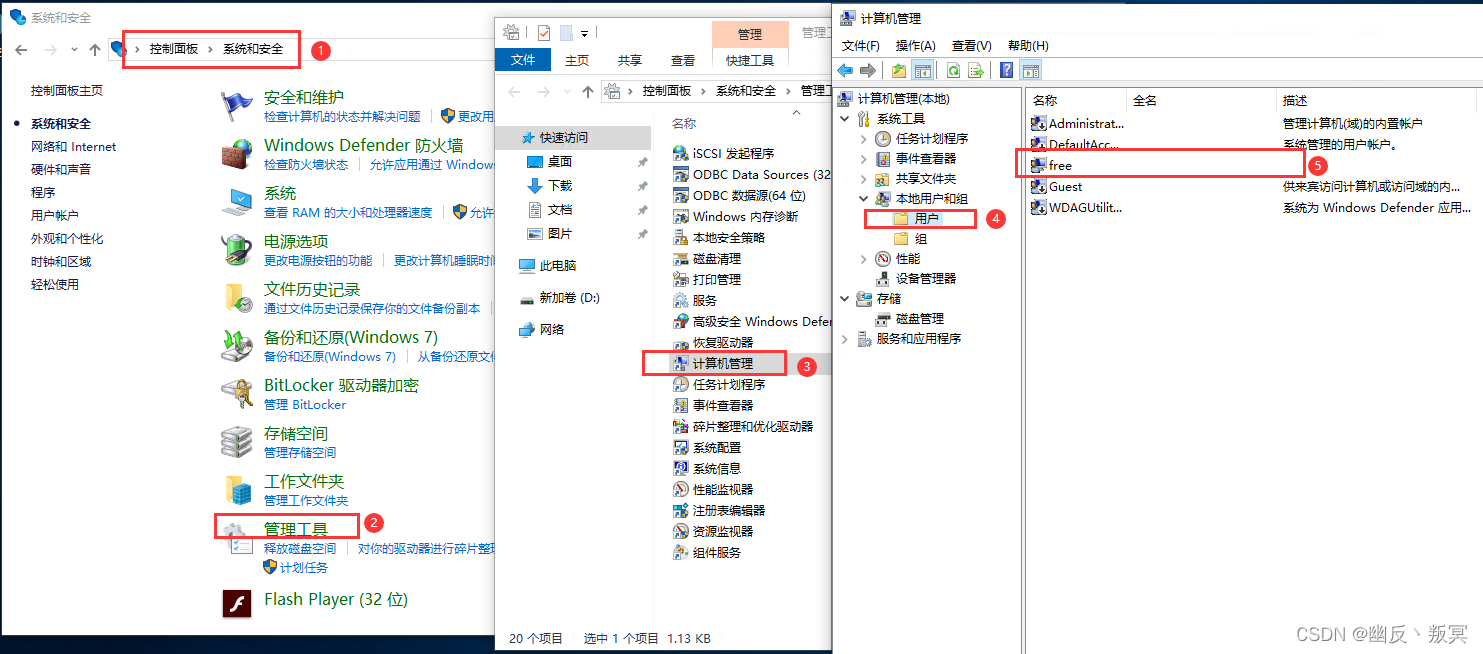
Task: Click the up arrow in the Explorer navigation bar
Action: pyautogui.click(x=588, y=91)
